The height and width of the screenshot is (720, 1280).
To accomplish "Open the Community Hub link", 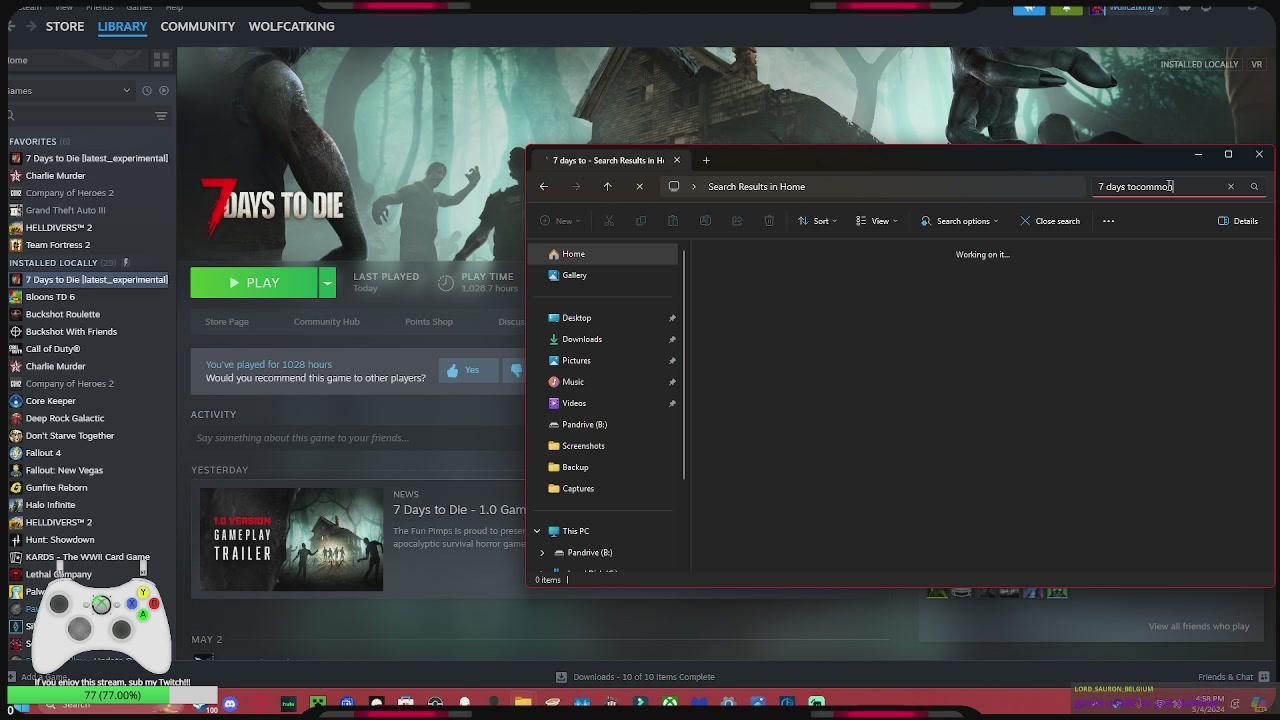I will pyautogui.click(x=326, y=322).
